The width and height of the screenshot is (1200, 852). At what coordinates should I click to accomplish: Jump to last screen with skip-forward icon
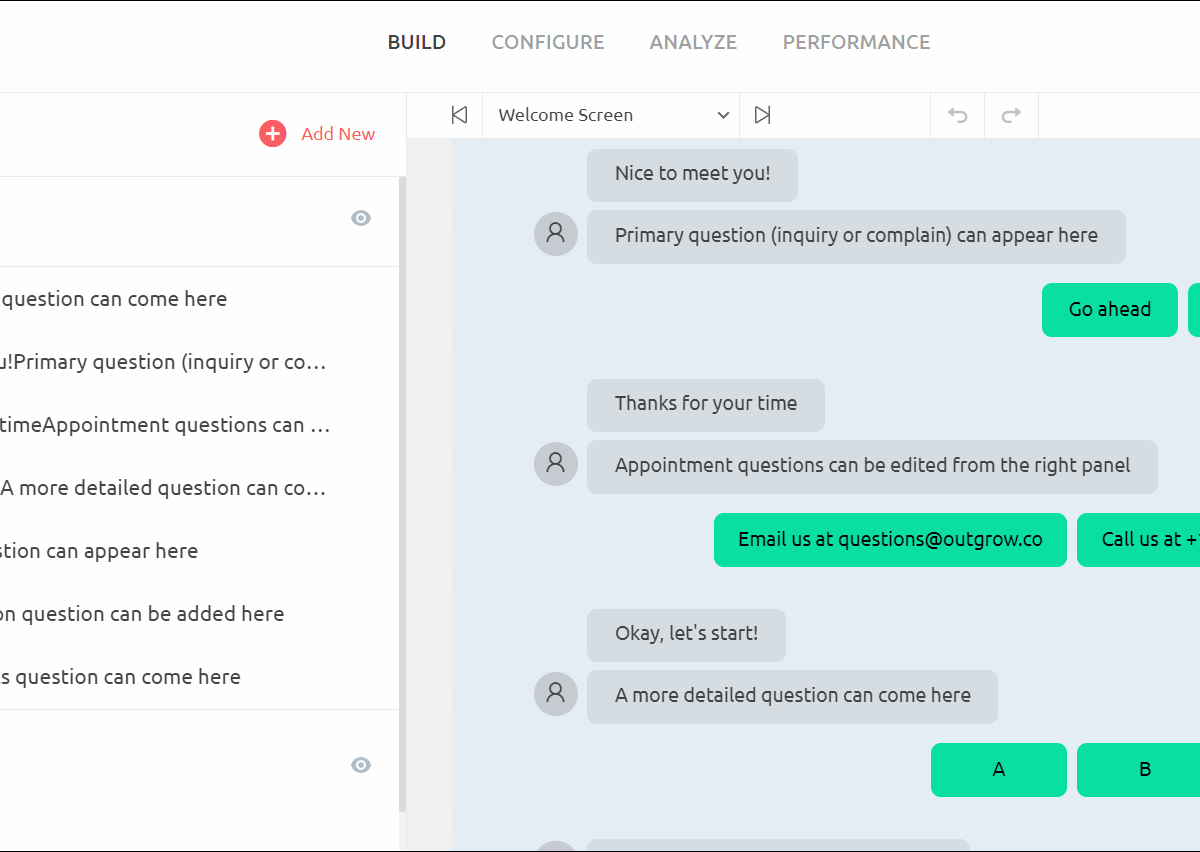762,115
